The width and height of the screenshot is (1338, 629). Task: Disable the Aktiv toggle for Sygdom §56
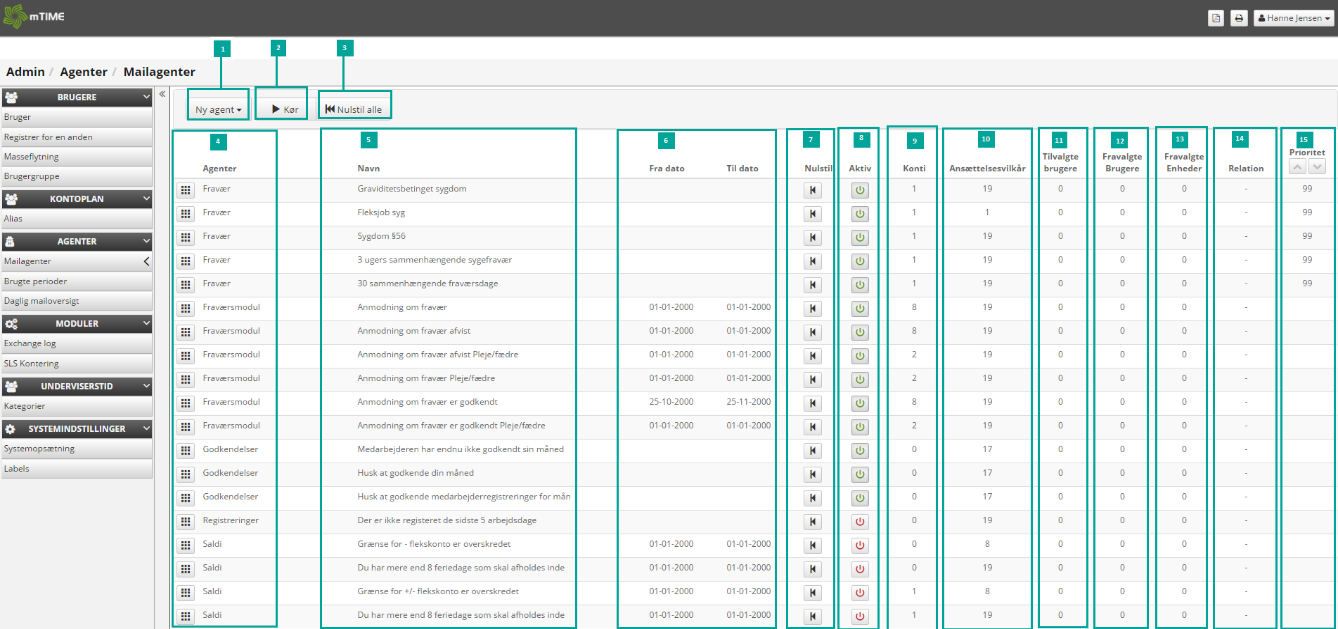(x=859, y=237)
